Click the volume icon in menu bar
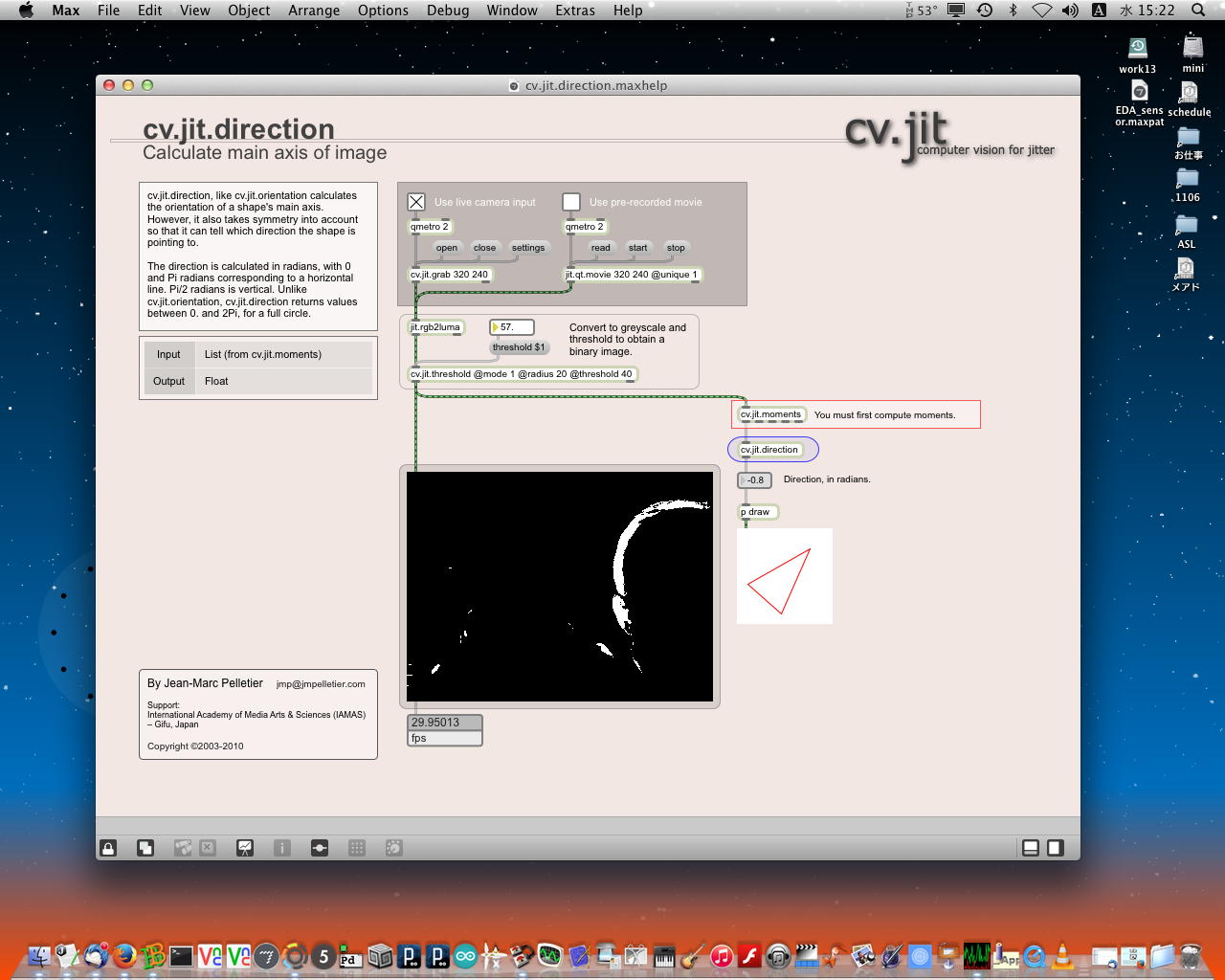The width and height of the screenshot is (1225, 980). pyautogui.click(x=1070, y=10)
